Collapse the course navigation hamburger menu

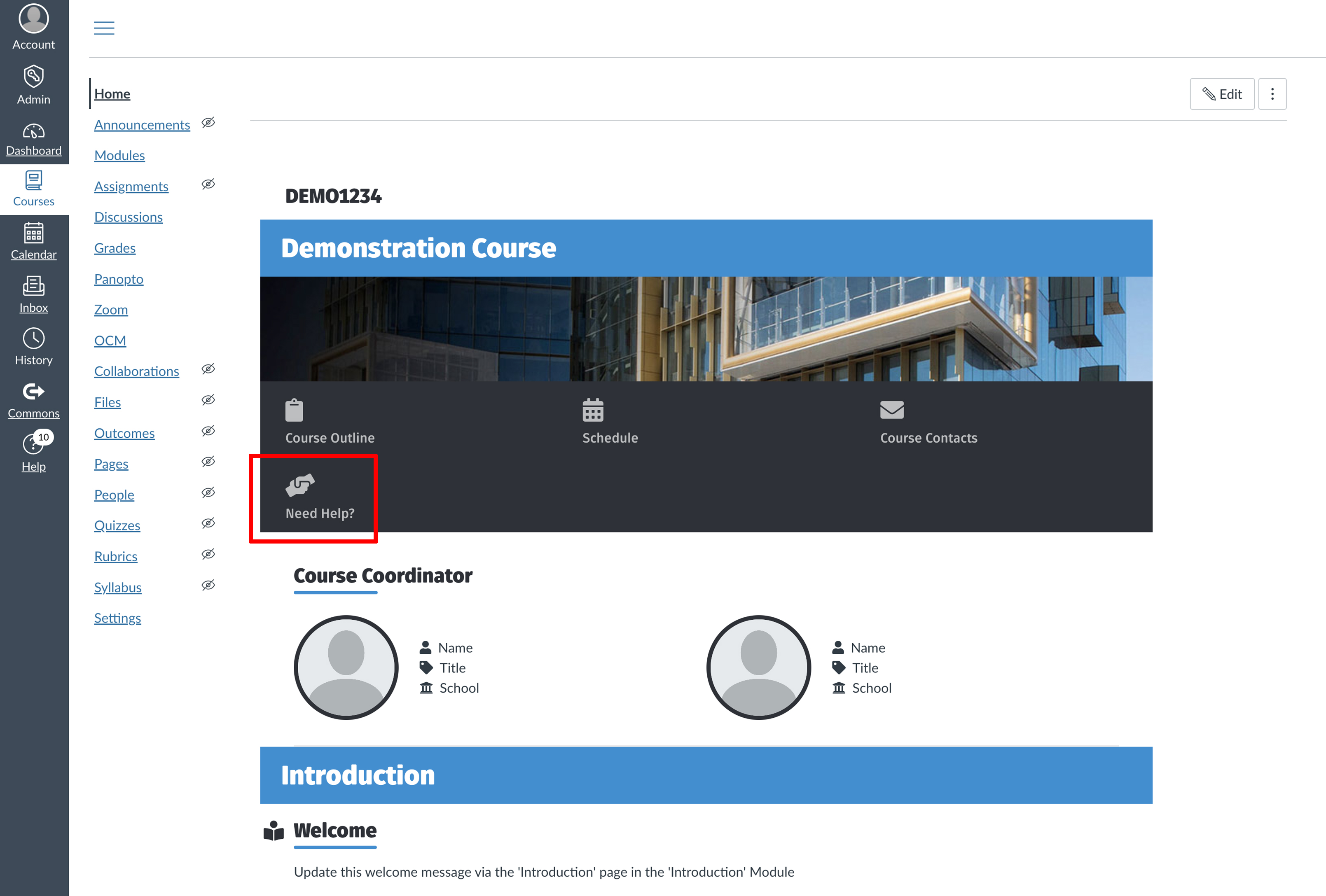pos(104,27)
